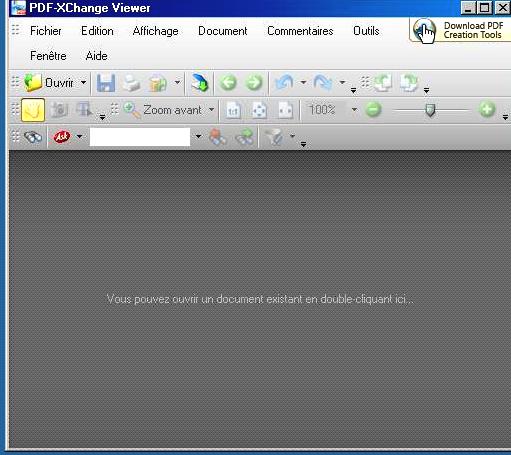This screenshot has width=511, height=455.
Task: Click the green zoom out minus button
Action: pos(373,110)
